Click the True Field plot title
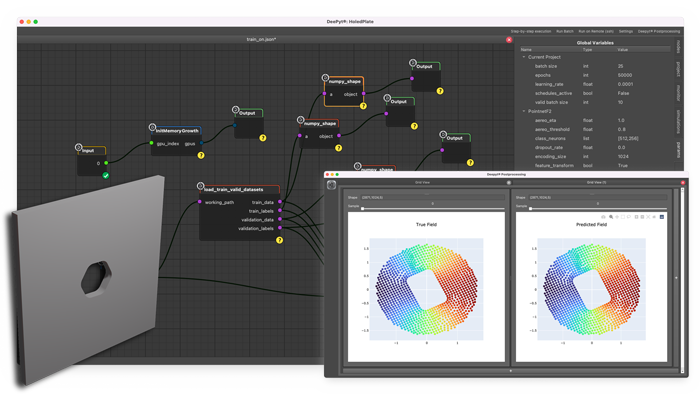The image size is (700, 394). (x=426, y=224)
